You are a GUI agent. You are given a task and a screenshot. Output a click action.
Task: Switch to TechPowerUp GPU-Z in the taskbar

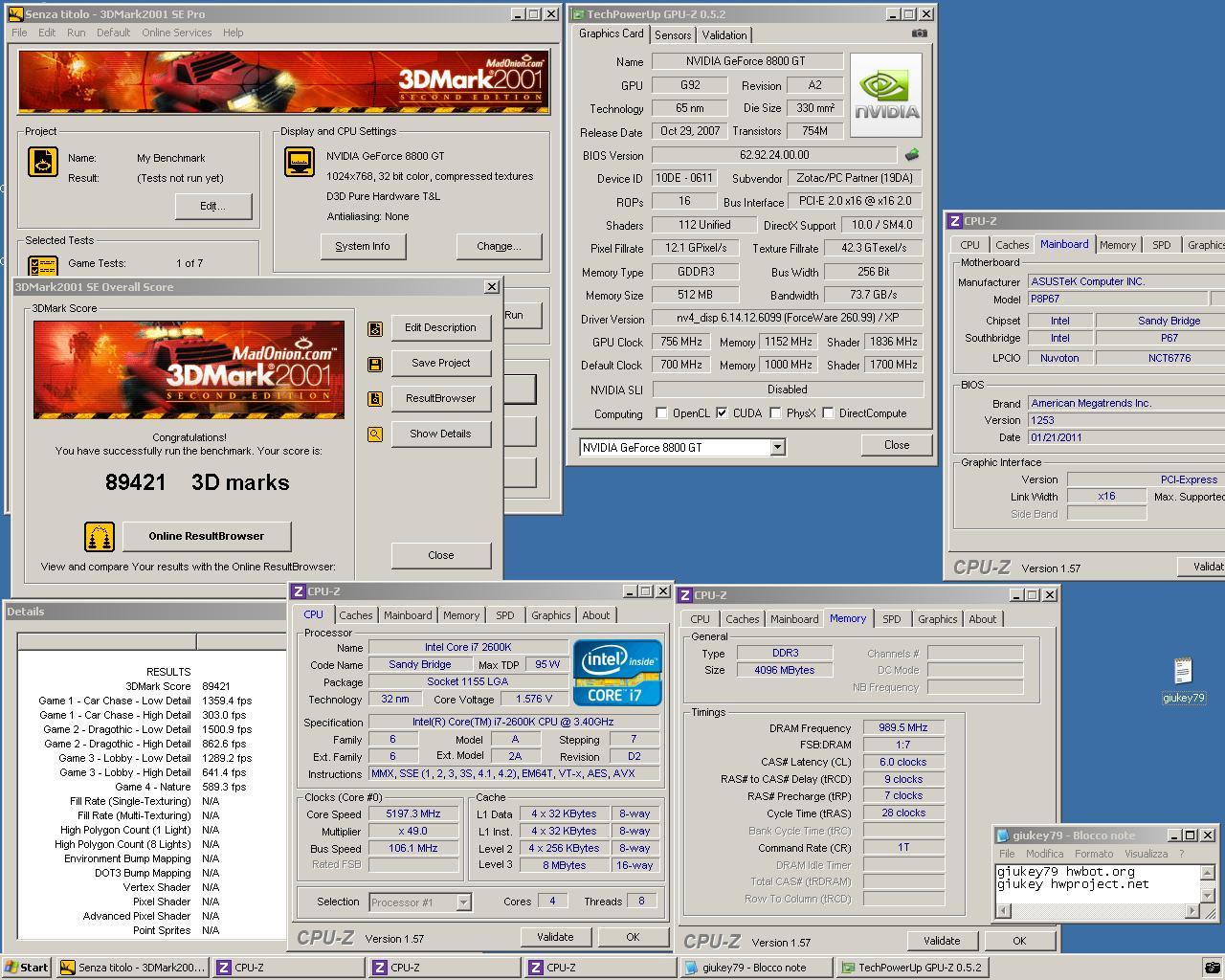point(911,968)
